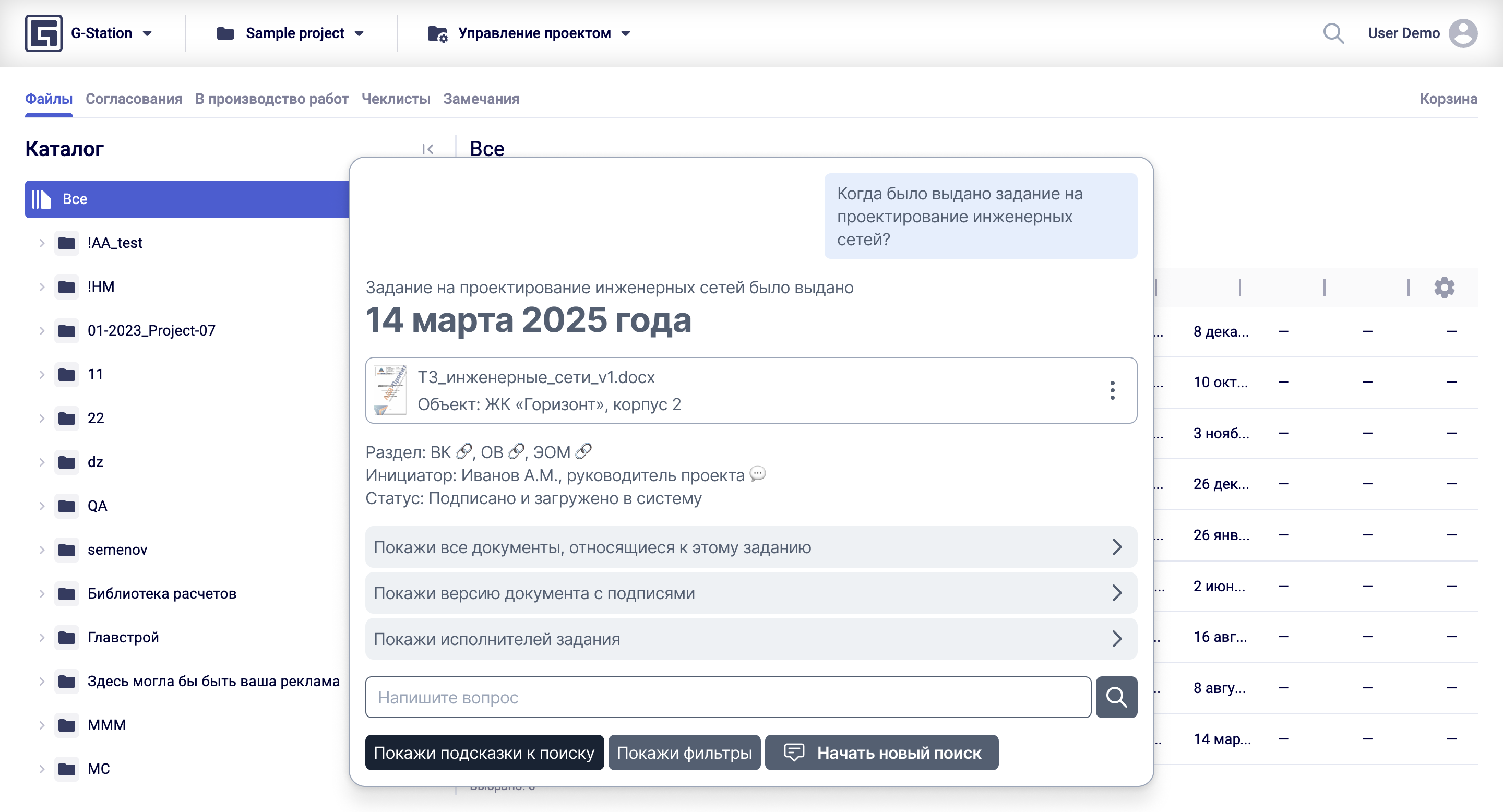Image resolution: width=1503 pixels, height=812 pixels.
Task: Open table column settings gear
Action: click(1444, 288)
